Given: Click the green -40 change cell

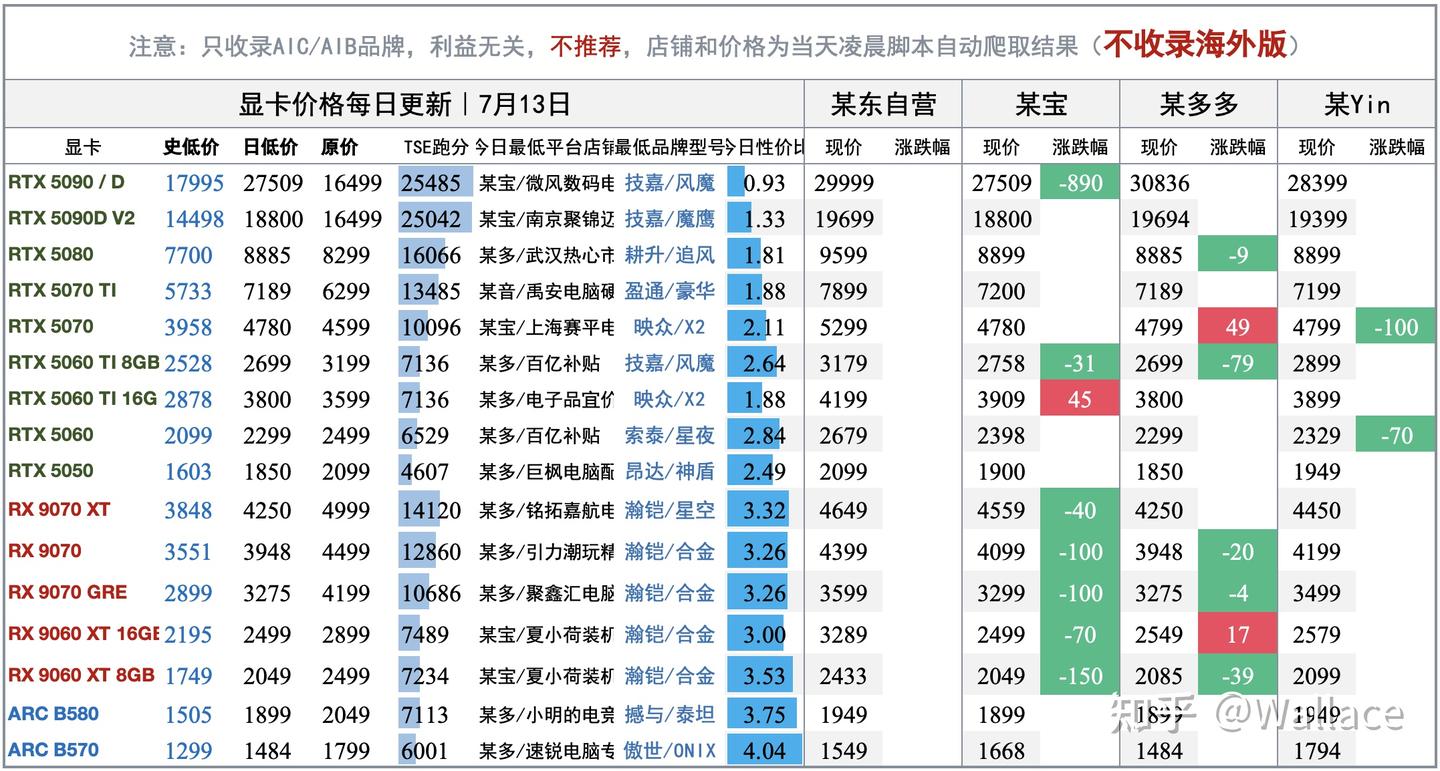Looking at the screenshot, I should pos(1079,510).
